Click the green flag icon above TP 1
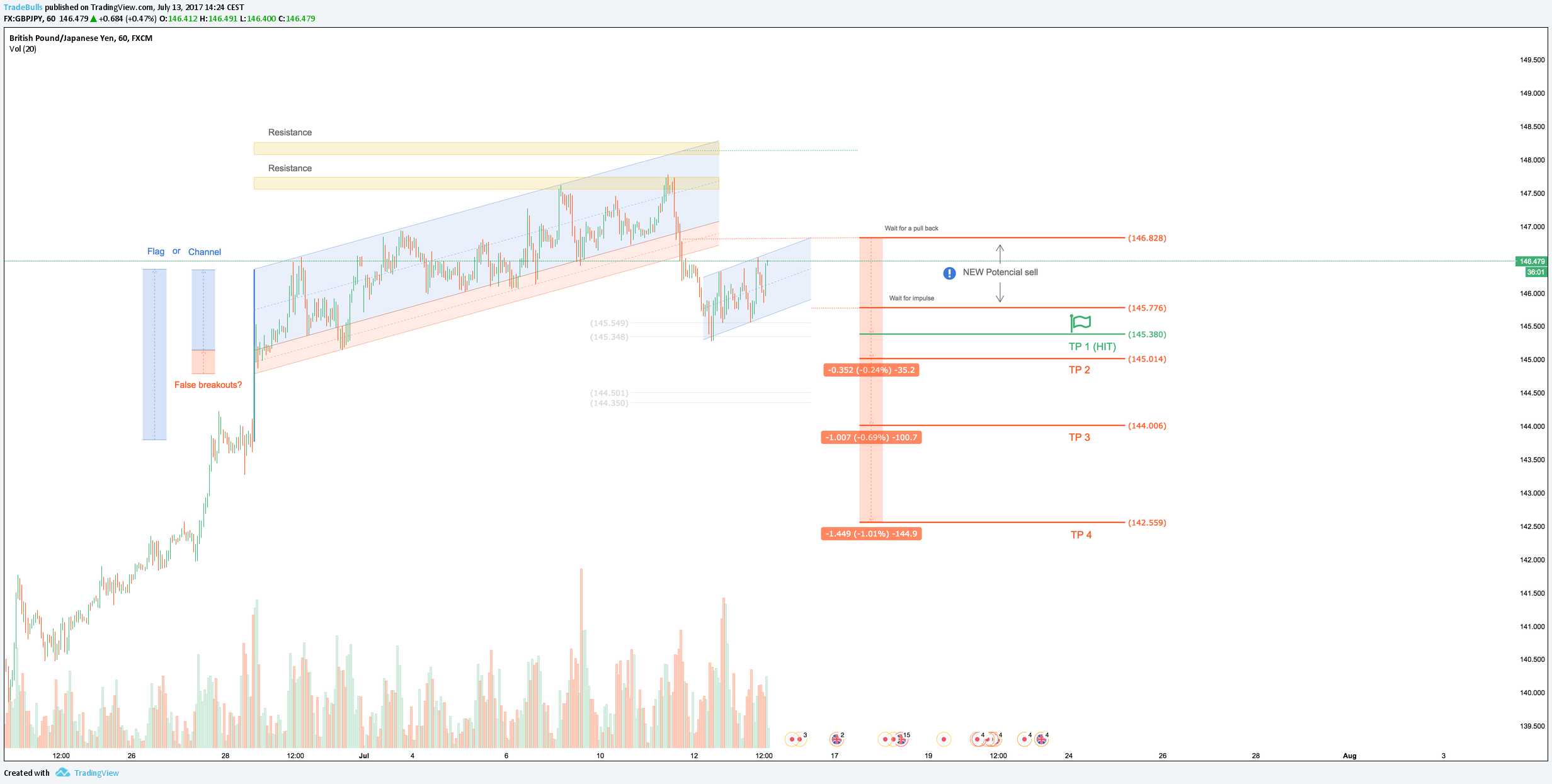The width and height of the screenshot is (1552, 784). [1080, 323]
